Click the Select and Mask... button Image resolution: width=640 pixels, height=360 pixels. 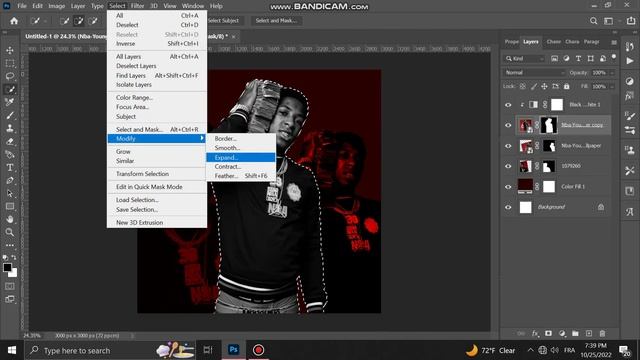click(x=276, y=20)
